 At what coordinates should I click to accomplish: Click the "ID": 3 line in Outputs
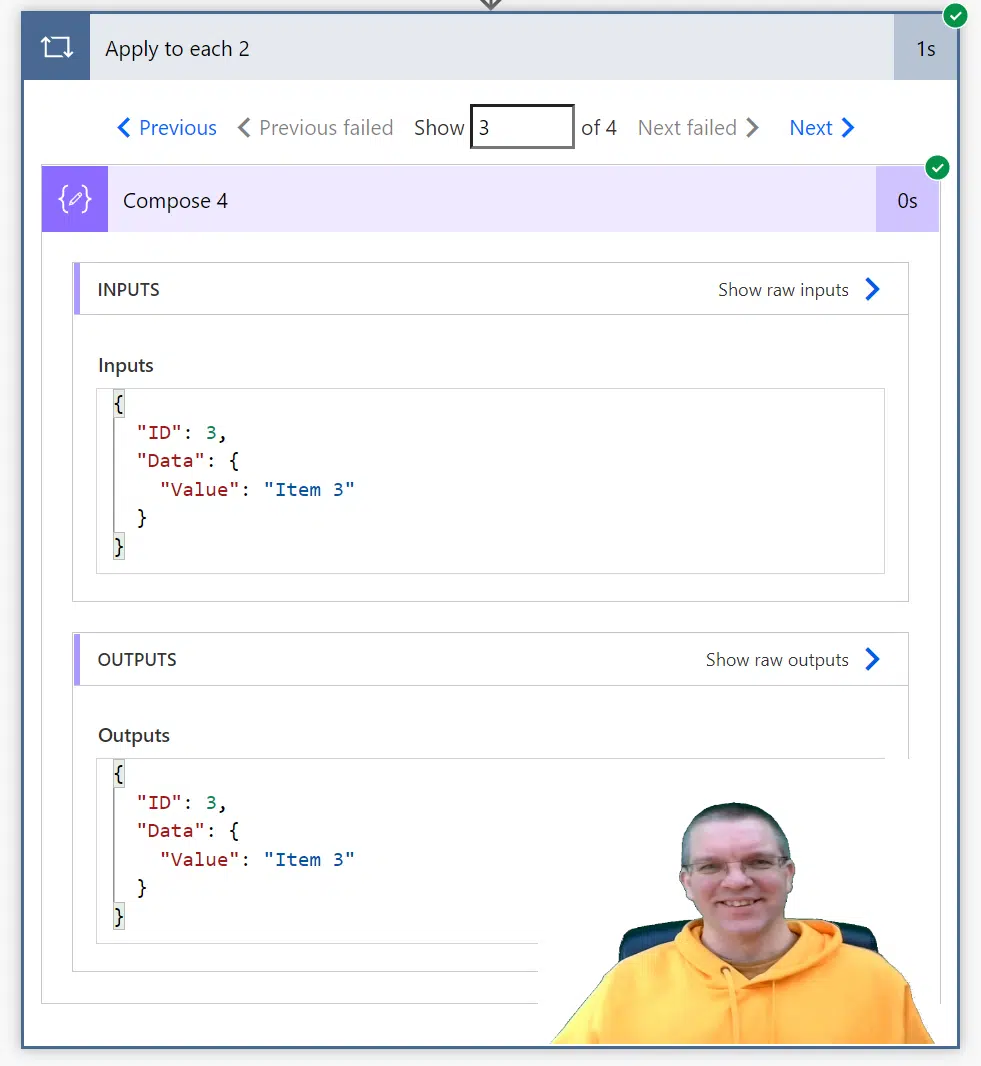point(181,802)
